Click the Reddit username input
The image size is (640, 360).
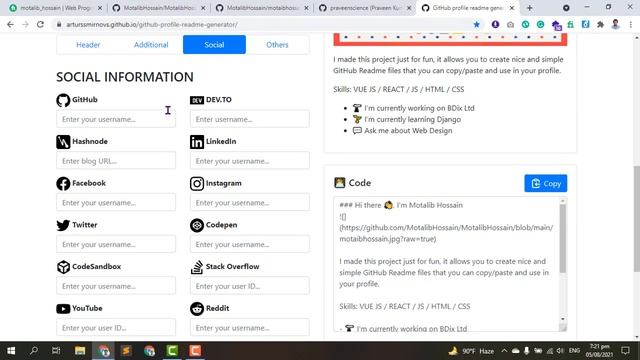pos(249,327)
